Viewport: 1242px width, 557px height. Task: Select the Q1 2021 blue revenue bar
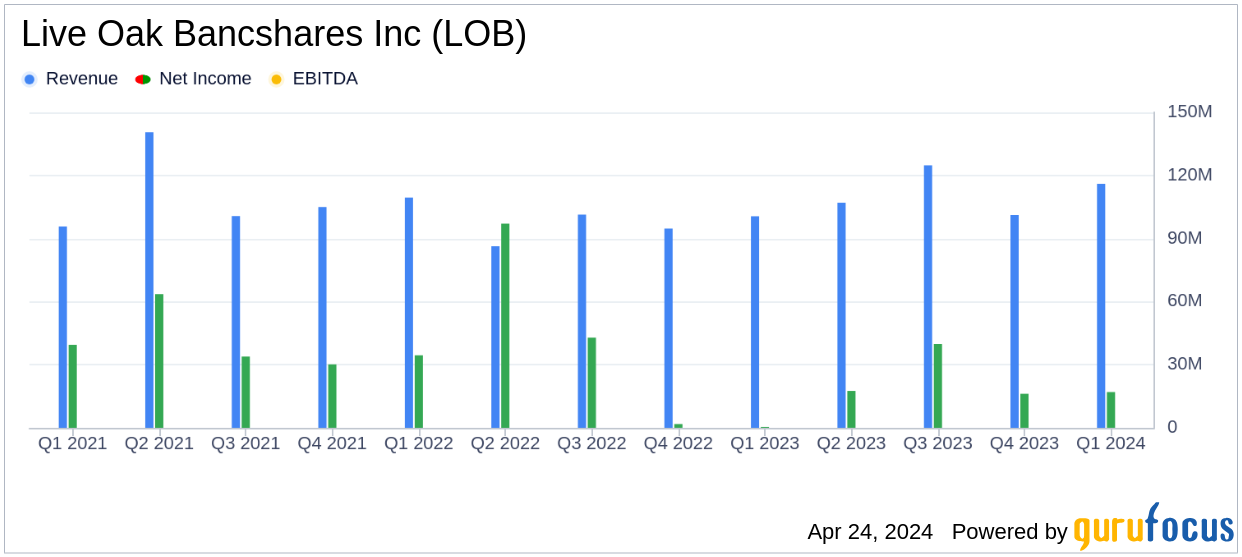[x=63, y=327]
